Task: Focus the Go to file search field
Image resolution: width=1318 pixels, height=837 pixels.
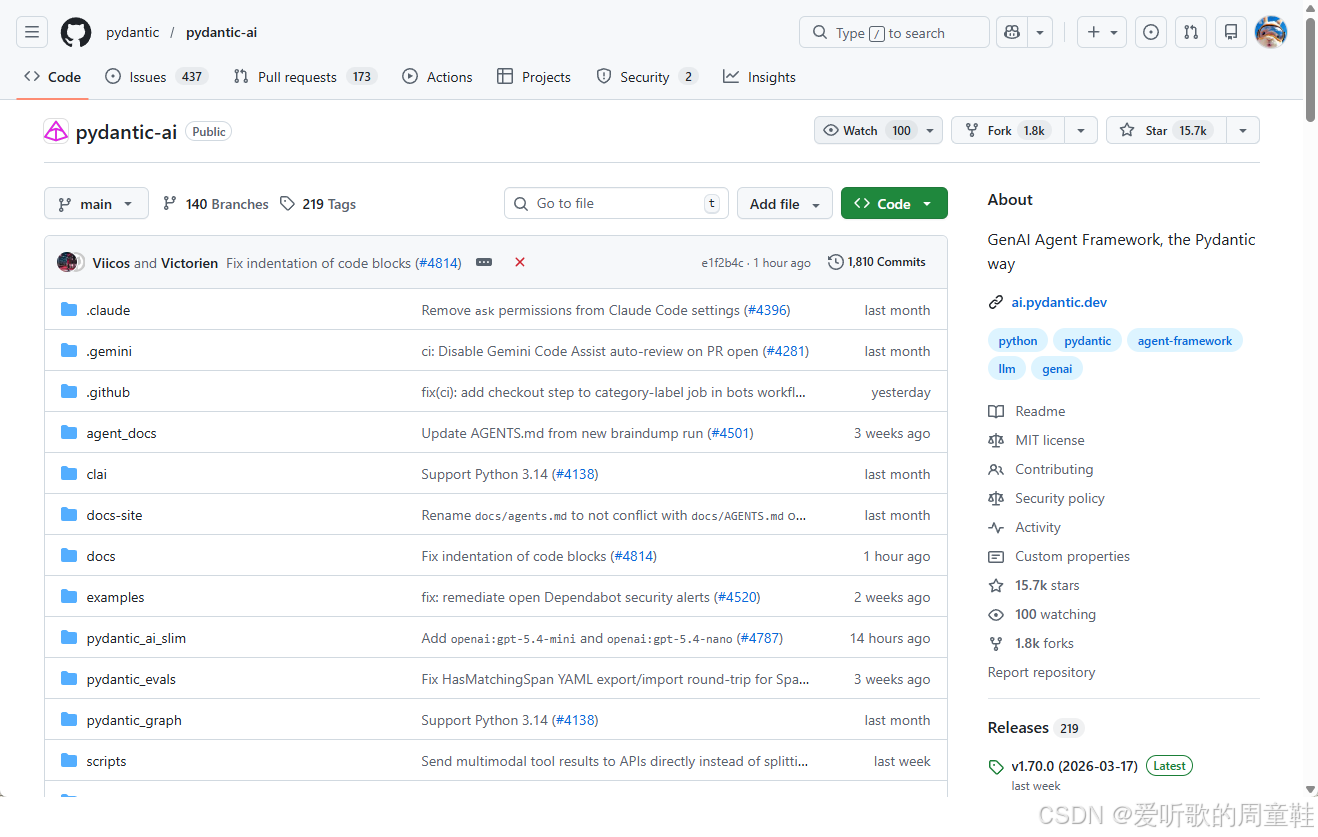Action: (616, 203)
